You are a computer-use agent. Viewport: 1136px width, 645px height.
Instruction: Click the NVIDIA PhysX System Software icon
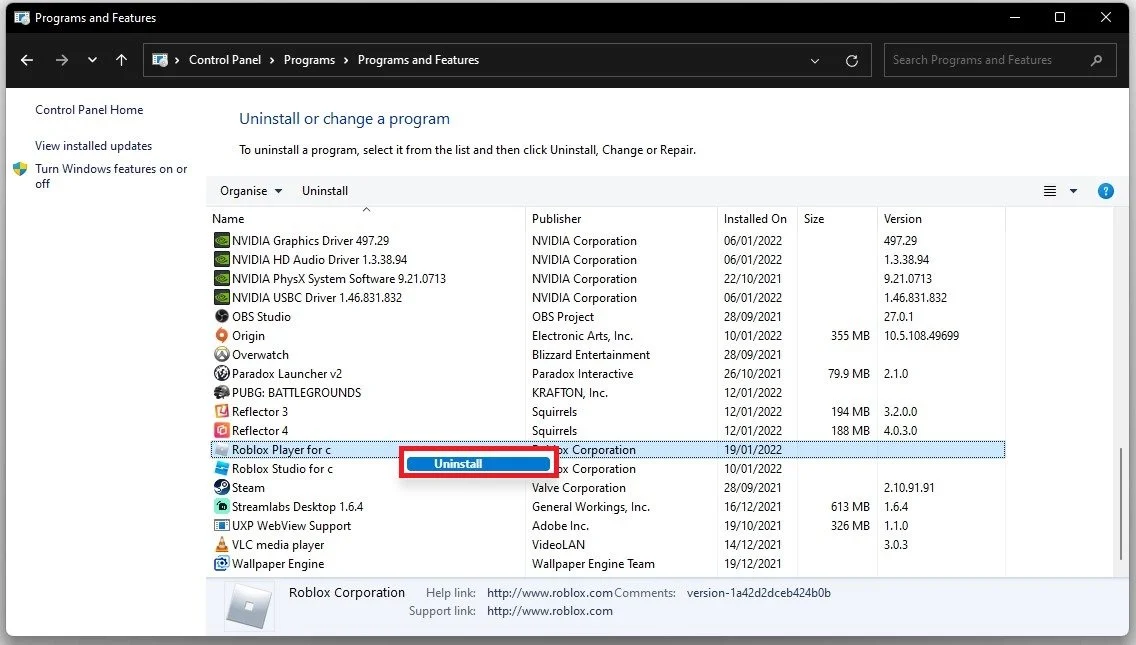click(222, 278)
